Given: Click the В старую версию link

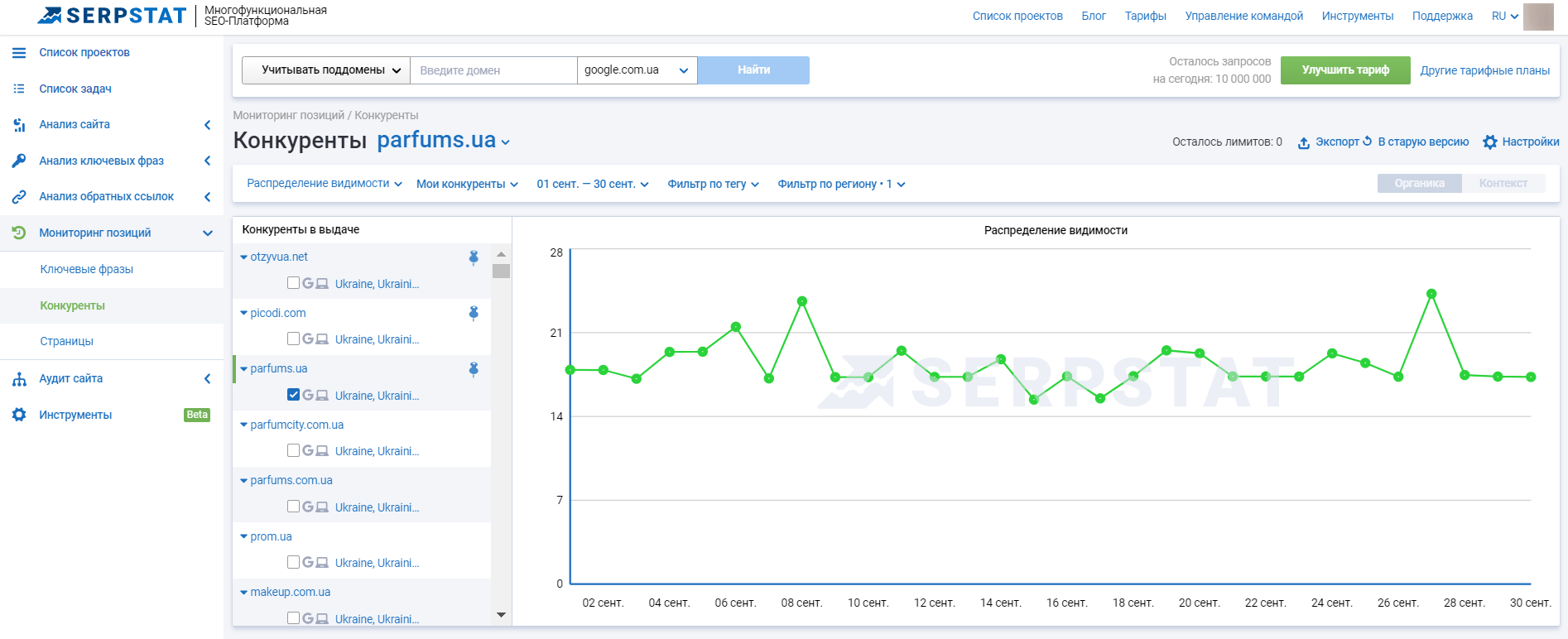Looking at the screenshot, I should click(1416, 142).
